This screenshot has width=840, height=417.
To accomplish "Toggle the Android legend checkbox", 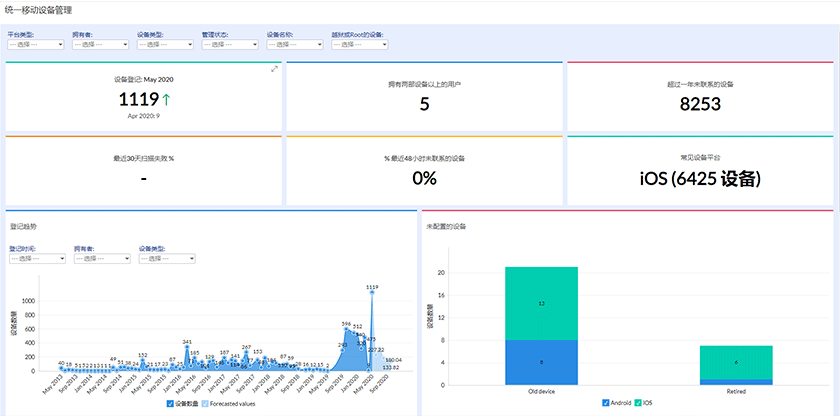I will (x=605, y=402).
